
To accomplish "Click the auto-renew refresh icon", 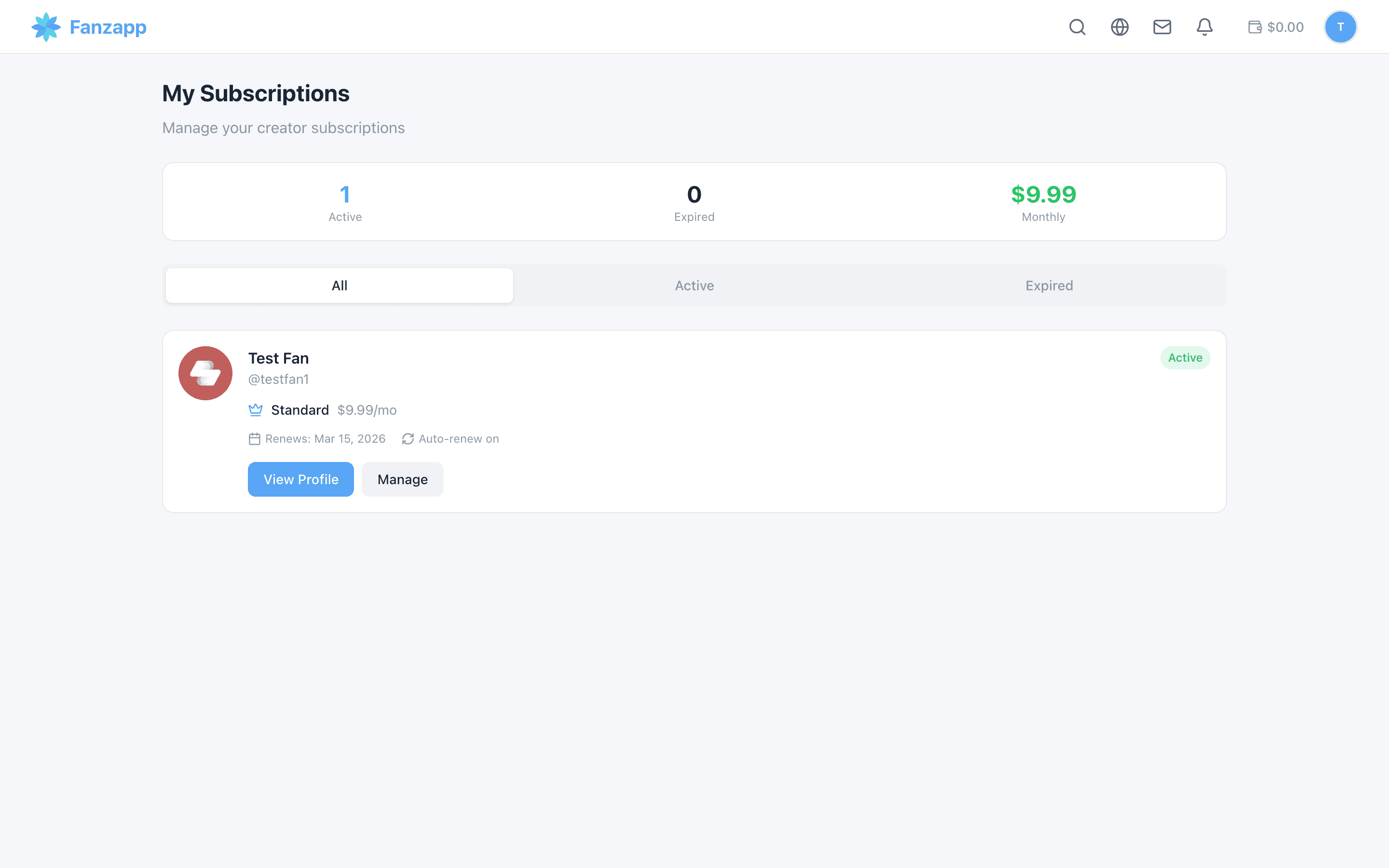I will click(408, 439).
